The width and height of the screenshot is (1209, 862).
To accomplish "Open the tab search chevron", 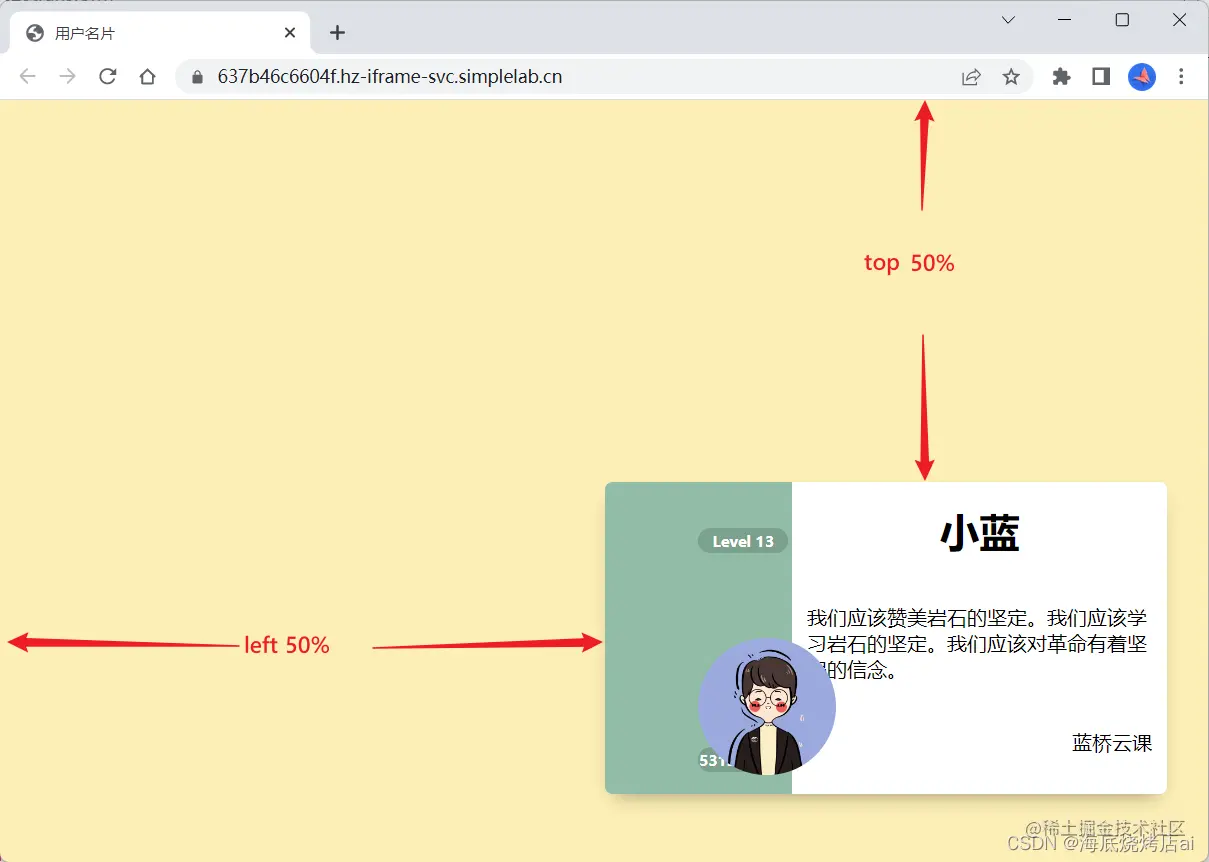I will (1007, 19).
